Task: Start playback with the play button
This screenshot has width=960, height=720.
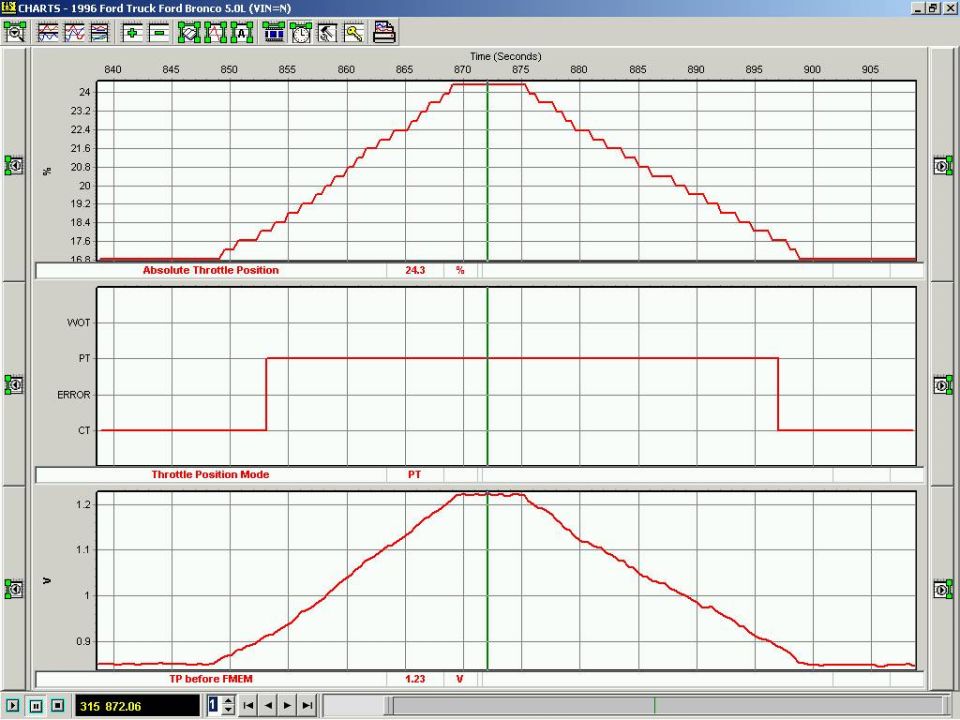Action: coord(12,705)
